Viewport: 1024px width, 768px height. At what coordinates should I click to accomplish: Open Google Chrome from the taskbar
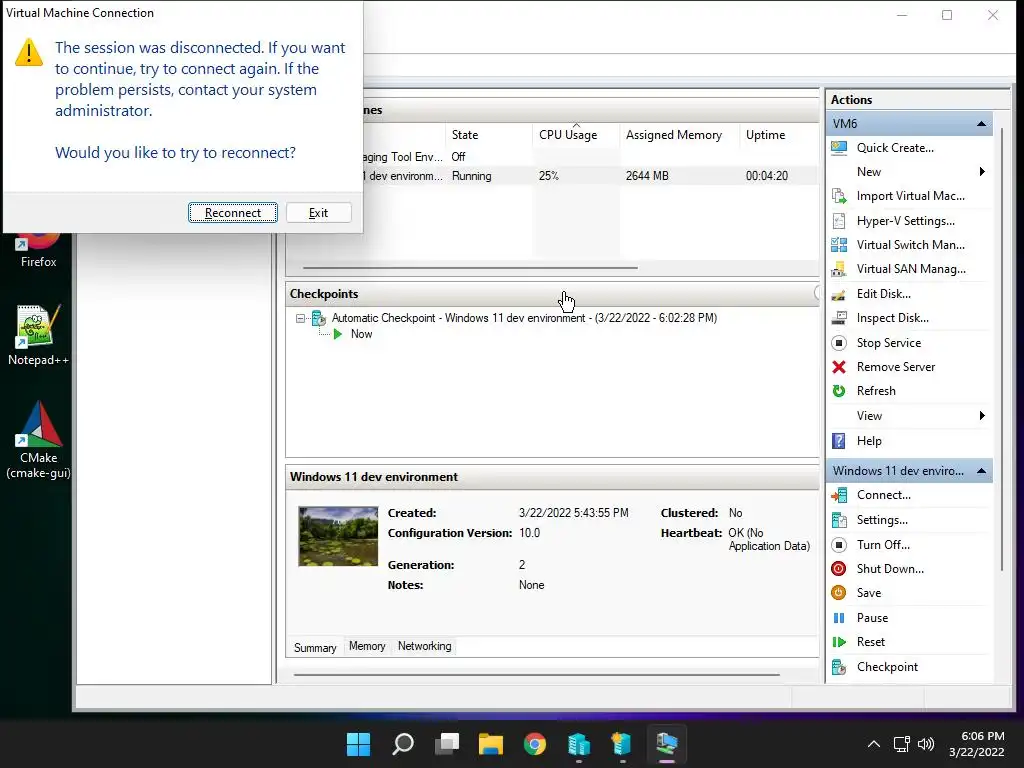pyautogui.click(x=535, y=744)
